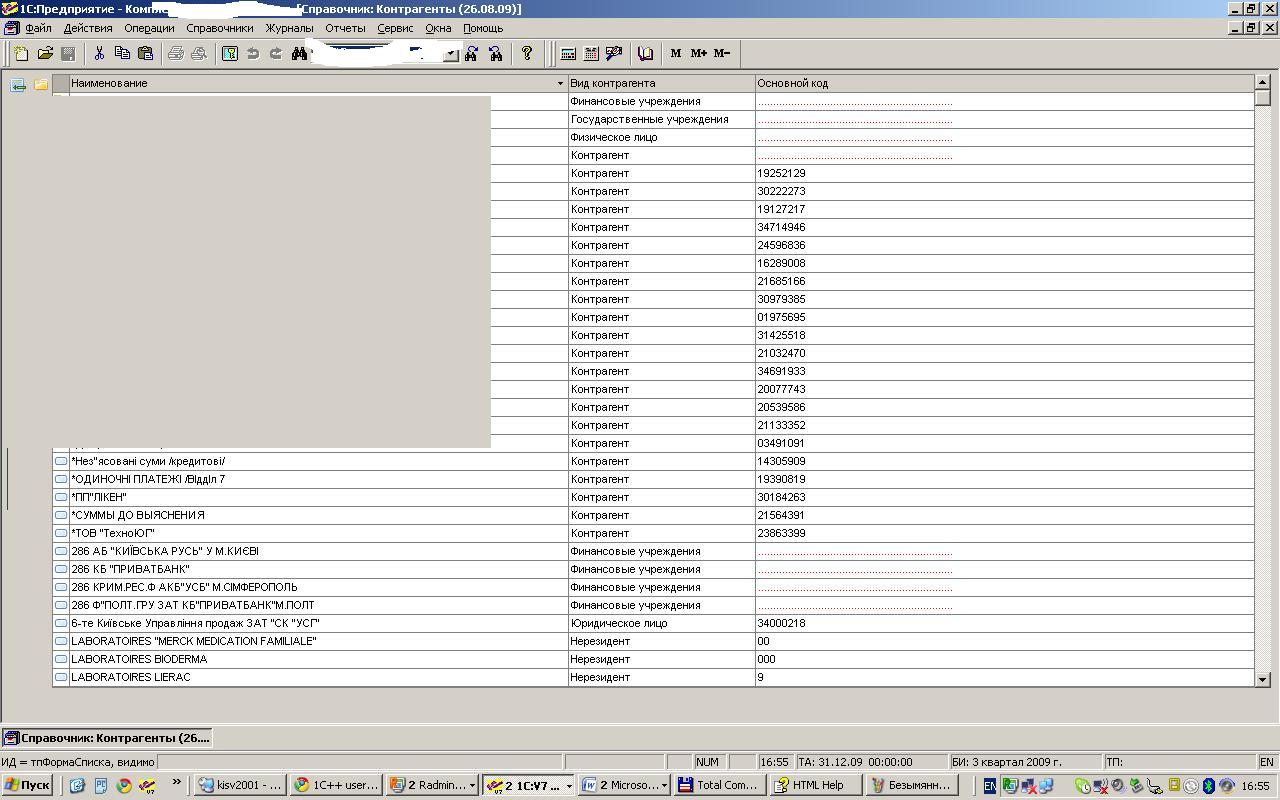1280x800 pixels.
Task: Click the Copy icon in toolbar
Action: 122,54
